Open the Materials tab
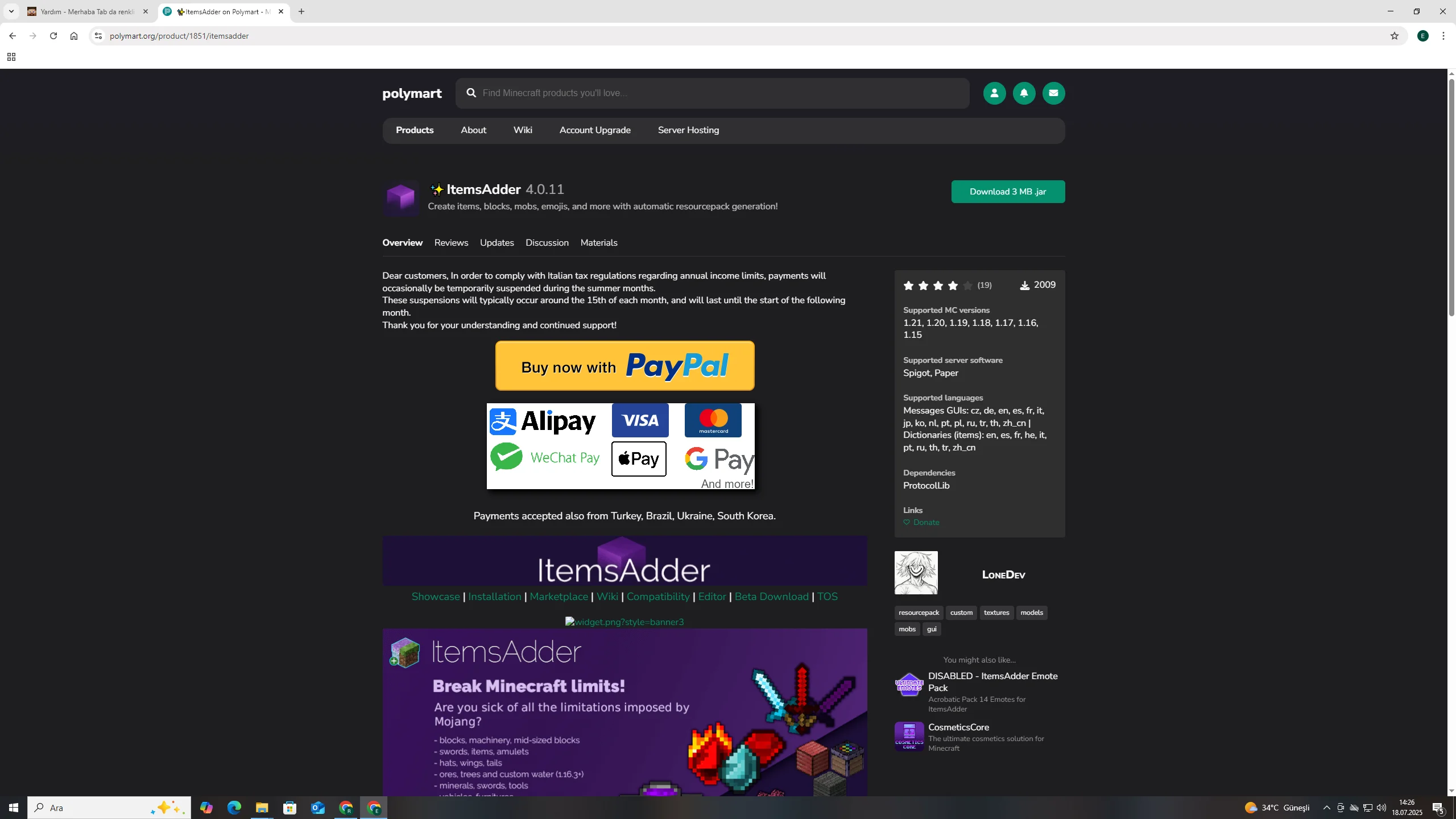This screenshot has height=819, width=1456. (598, 243)
